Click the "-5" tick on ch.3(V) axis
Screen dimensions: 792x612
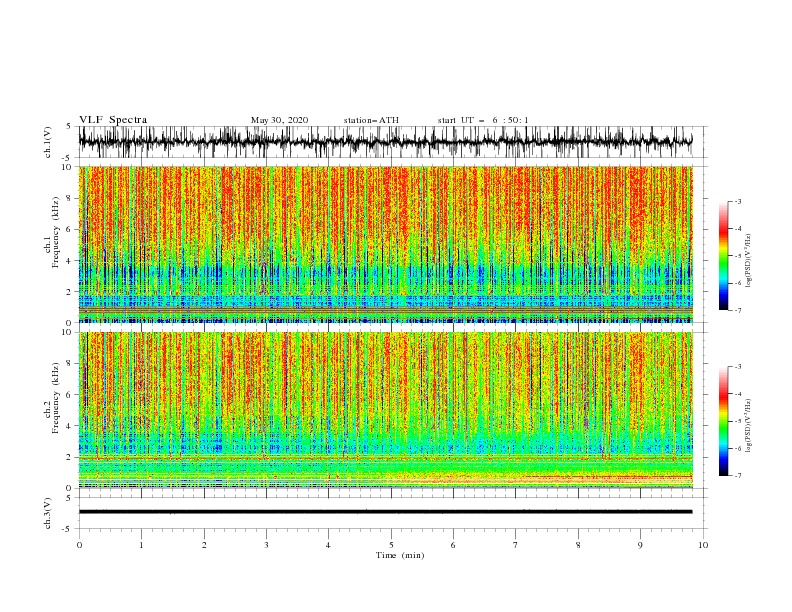(67, 529)
